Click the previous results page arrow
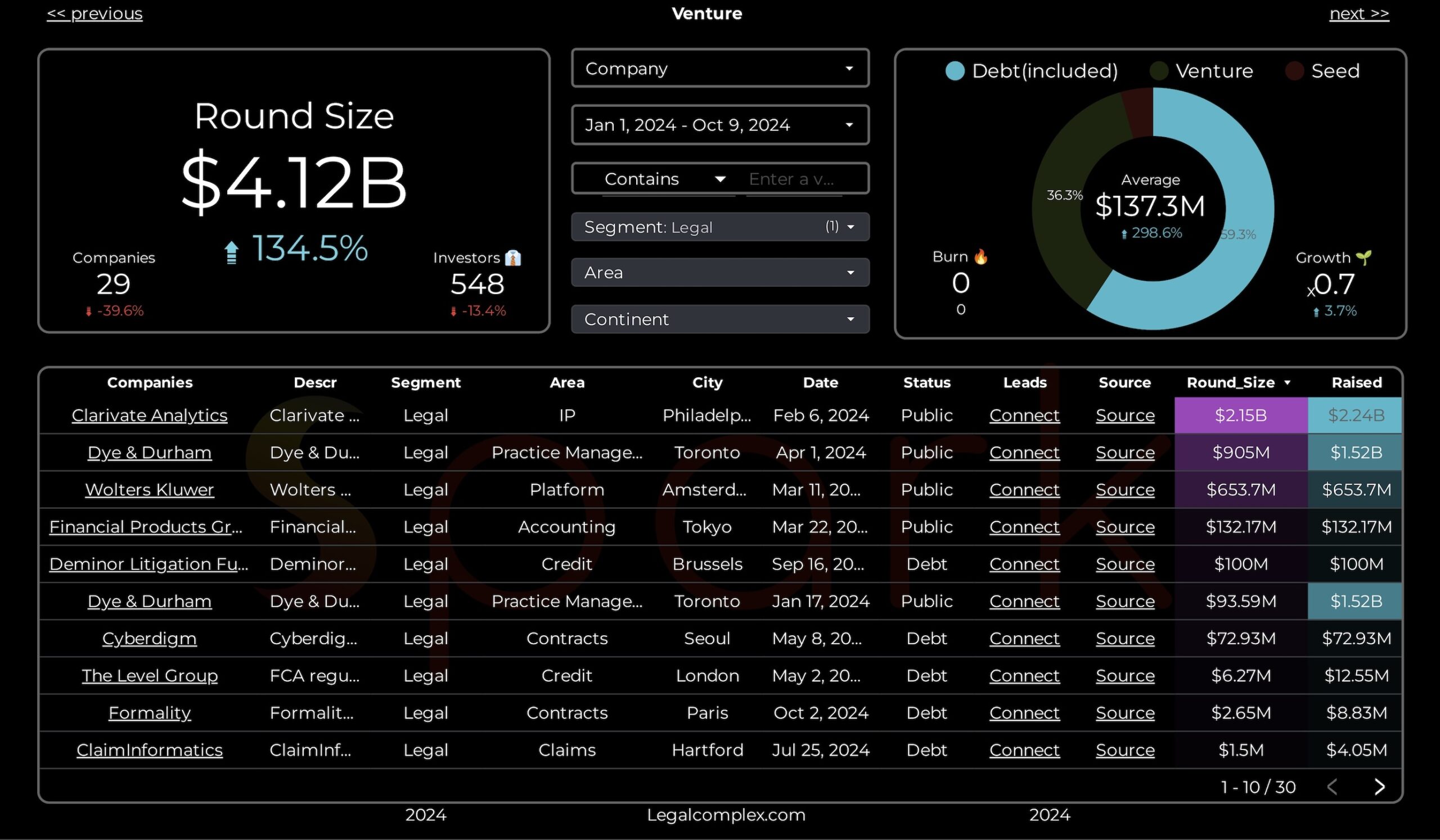 click(1332, 787)
